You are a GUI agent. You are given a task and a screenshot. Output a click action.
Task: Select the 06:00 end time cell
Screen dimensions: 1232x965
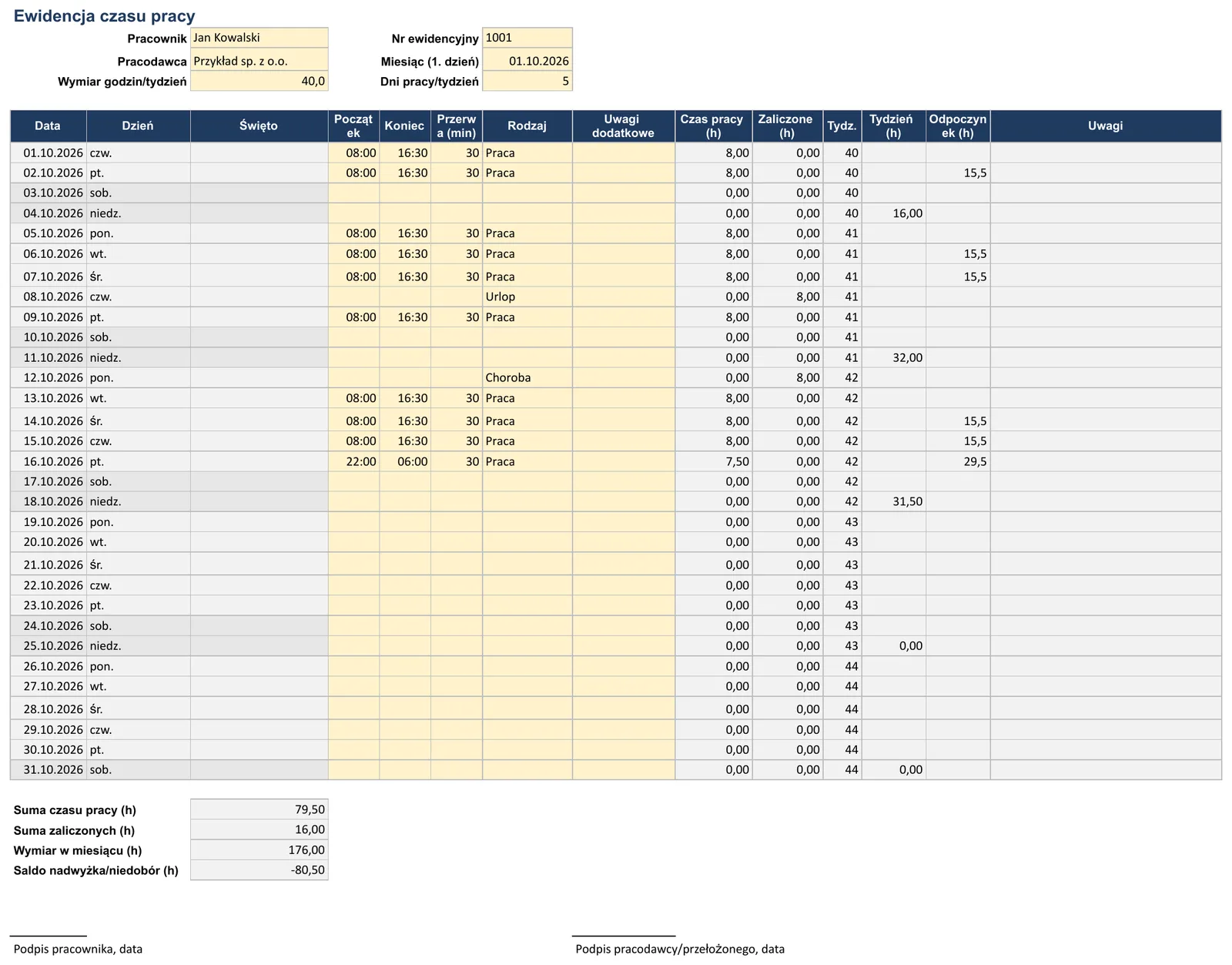(x=405, y=461)
